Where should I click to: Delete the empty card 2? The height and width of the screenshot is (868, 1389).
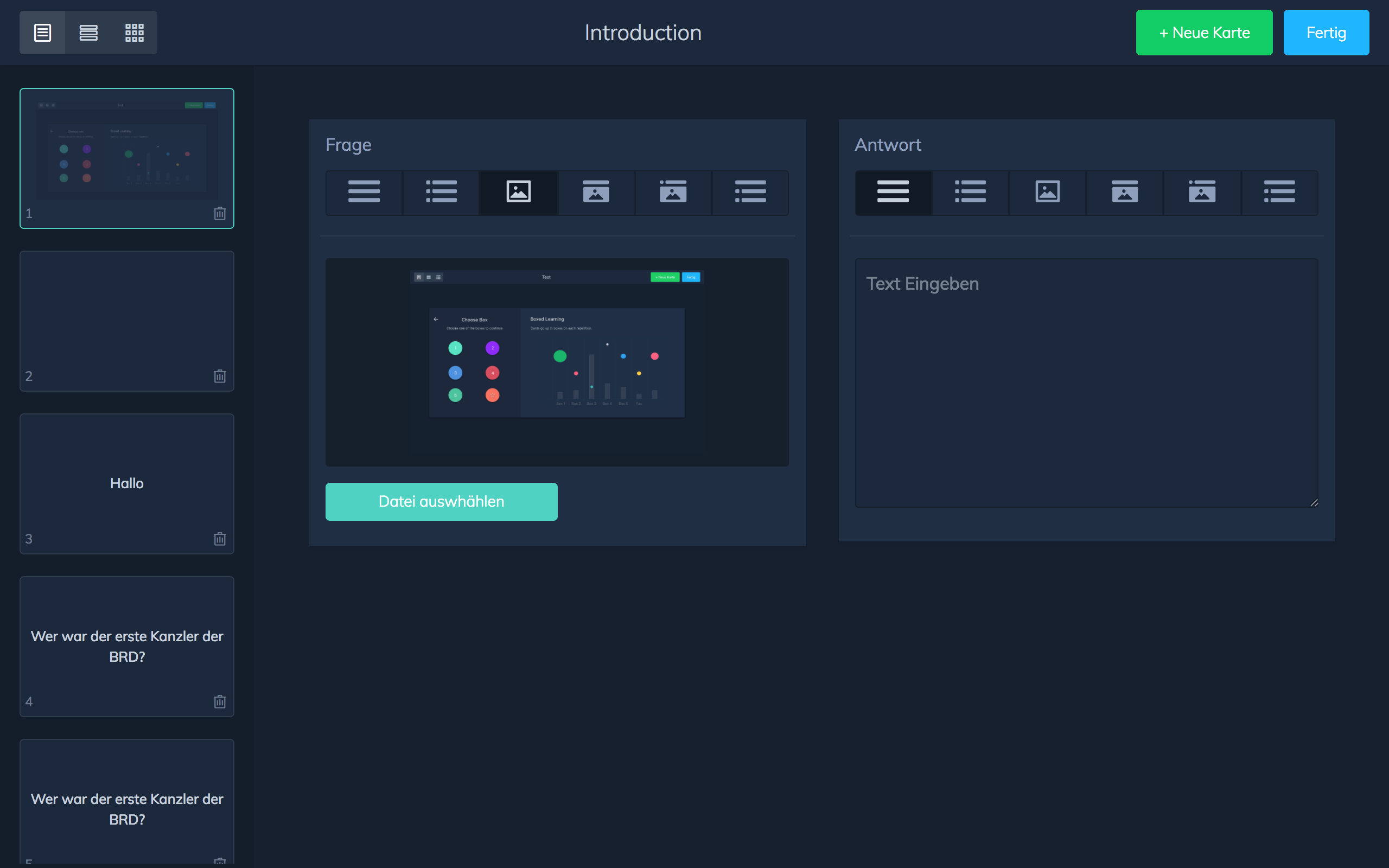[220, 376]
